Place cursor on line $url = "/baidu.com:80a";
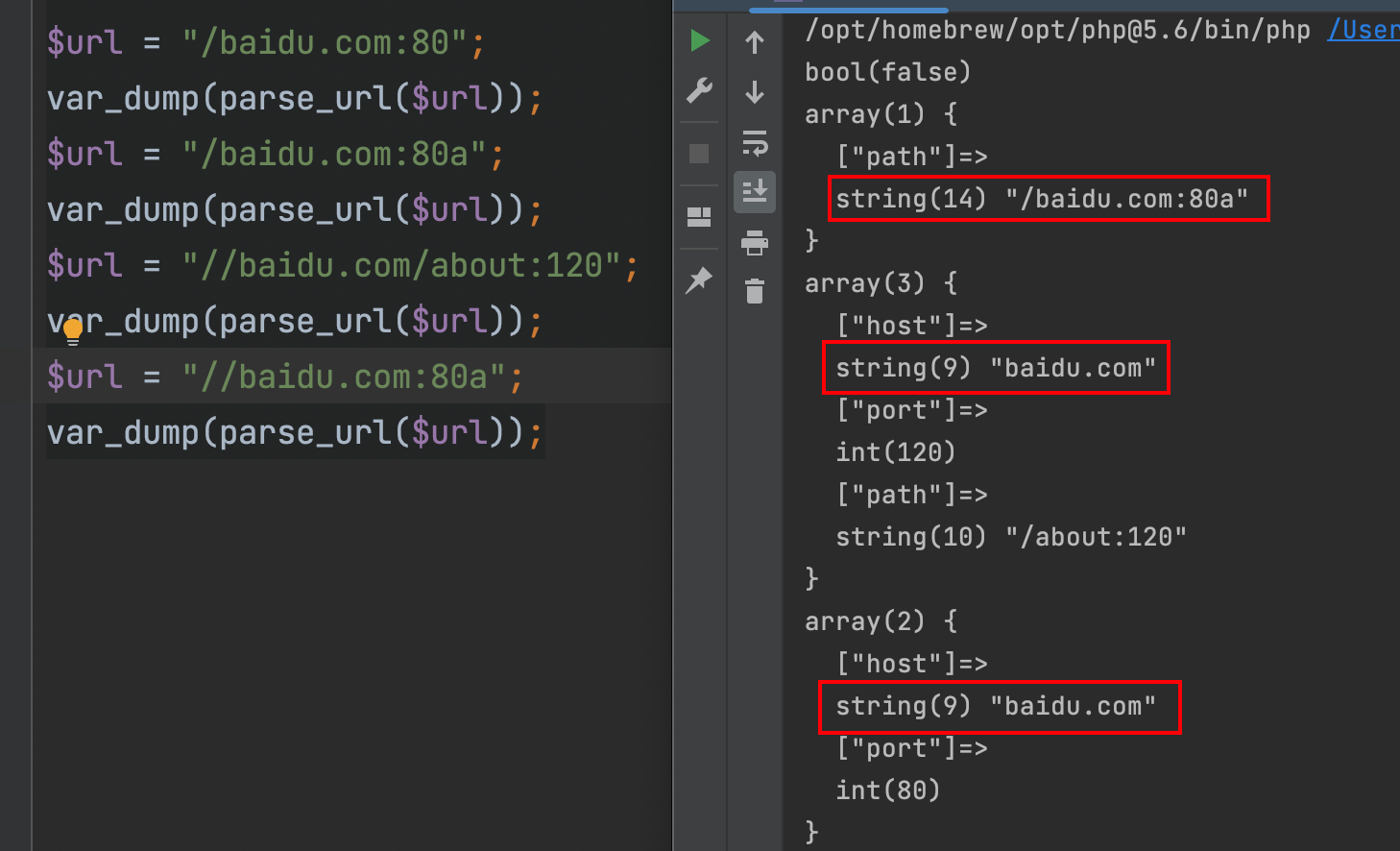 [276, 154]
